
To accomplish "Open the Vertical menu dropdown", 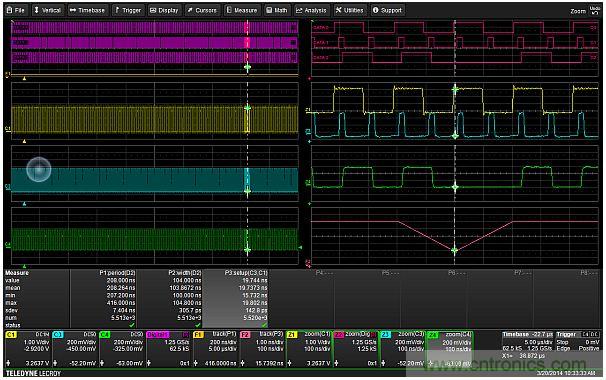I will point(48,10).
